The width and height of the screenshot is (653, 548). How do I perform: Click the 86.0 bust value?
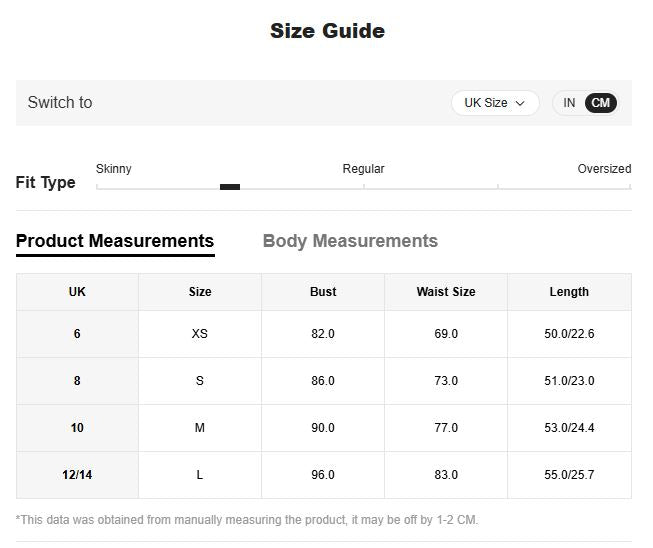(x=323, y=381)
